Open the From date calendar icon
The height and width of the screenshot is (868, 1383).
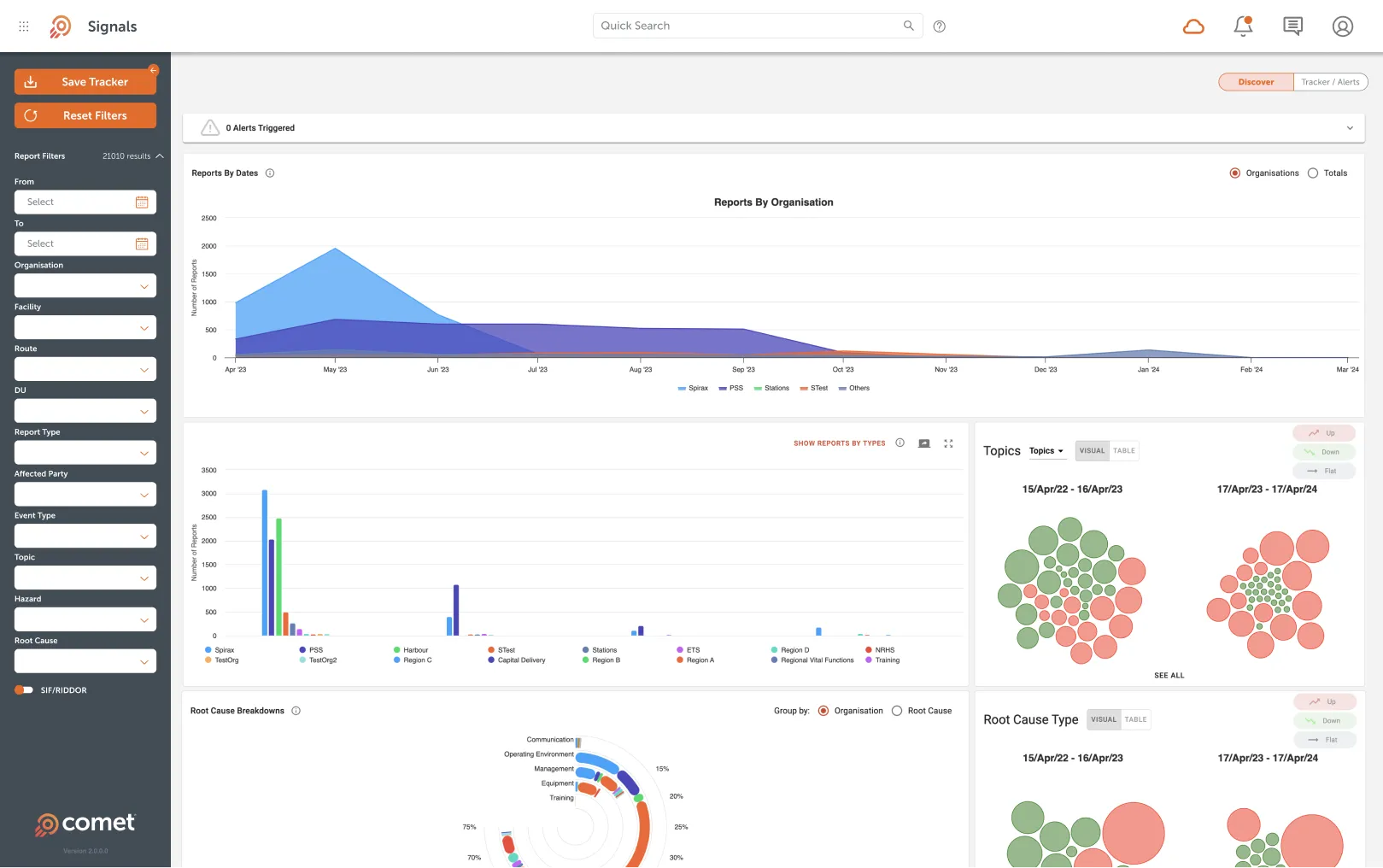[x=142, y=202]
